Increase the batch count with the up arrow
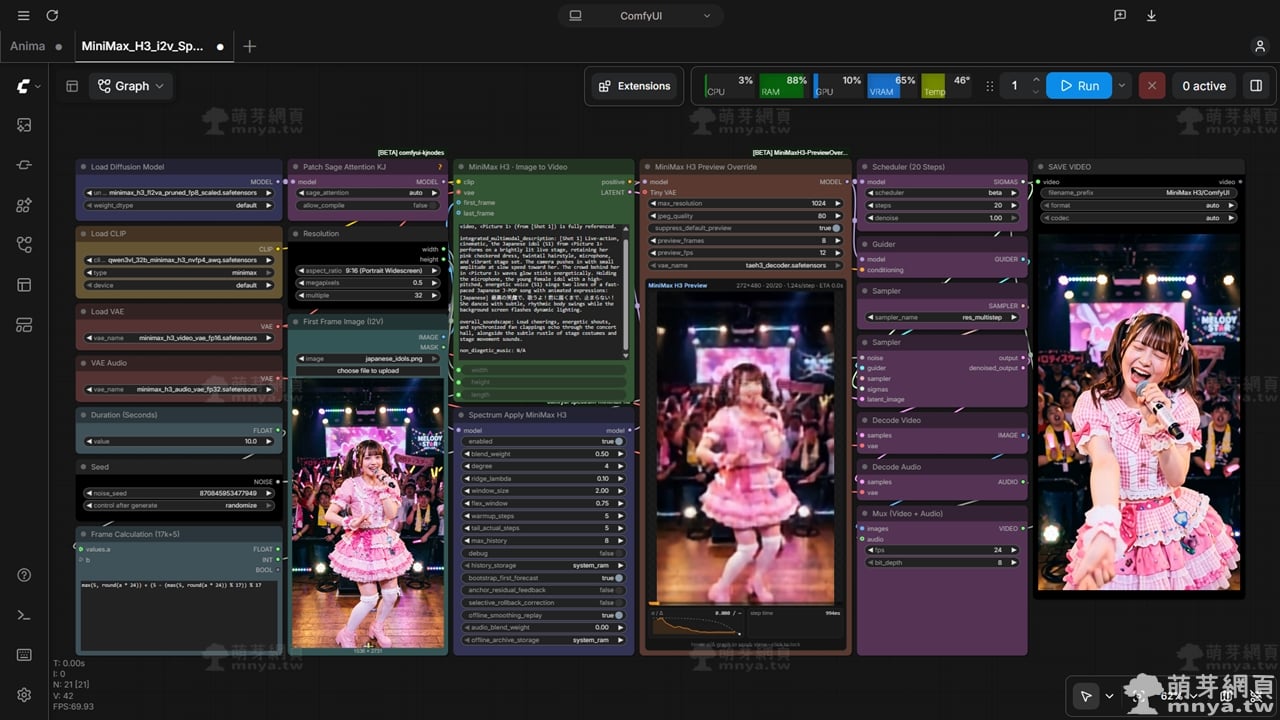This screenshot has height=720, width=1280. 1036,80
